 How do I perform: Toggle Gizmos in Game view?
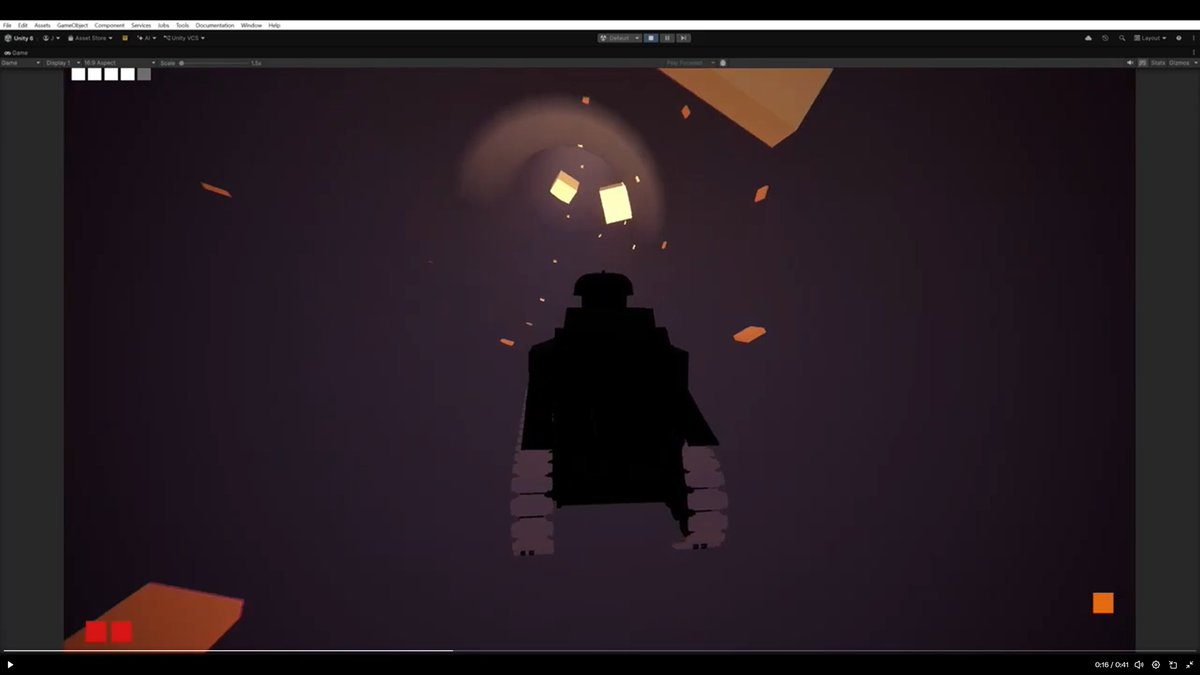tap(1178, 63)
